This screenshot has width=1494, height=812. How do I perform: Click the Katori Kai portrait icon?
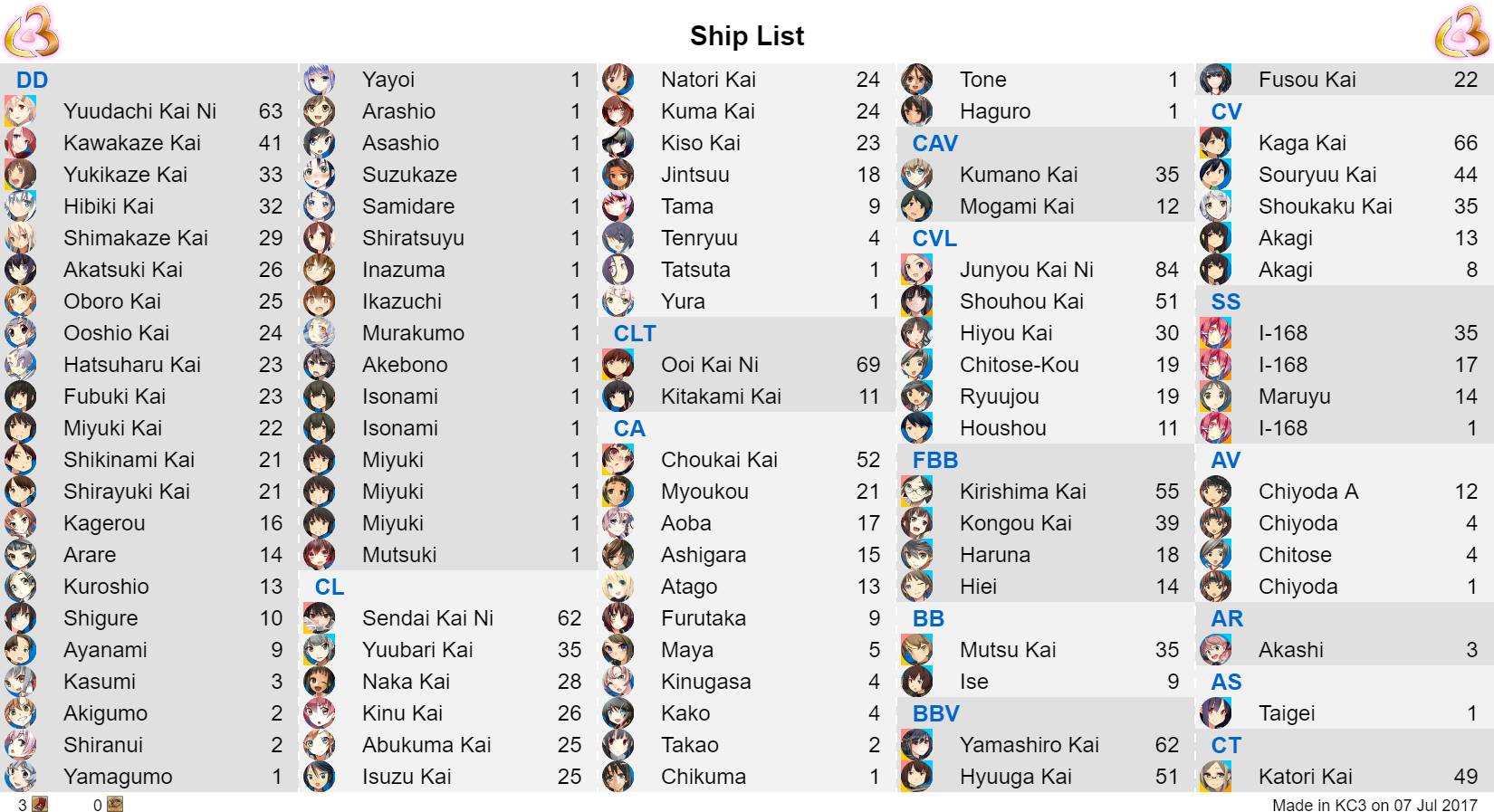(x=1215, y=777)
